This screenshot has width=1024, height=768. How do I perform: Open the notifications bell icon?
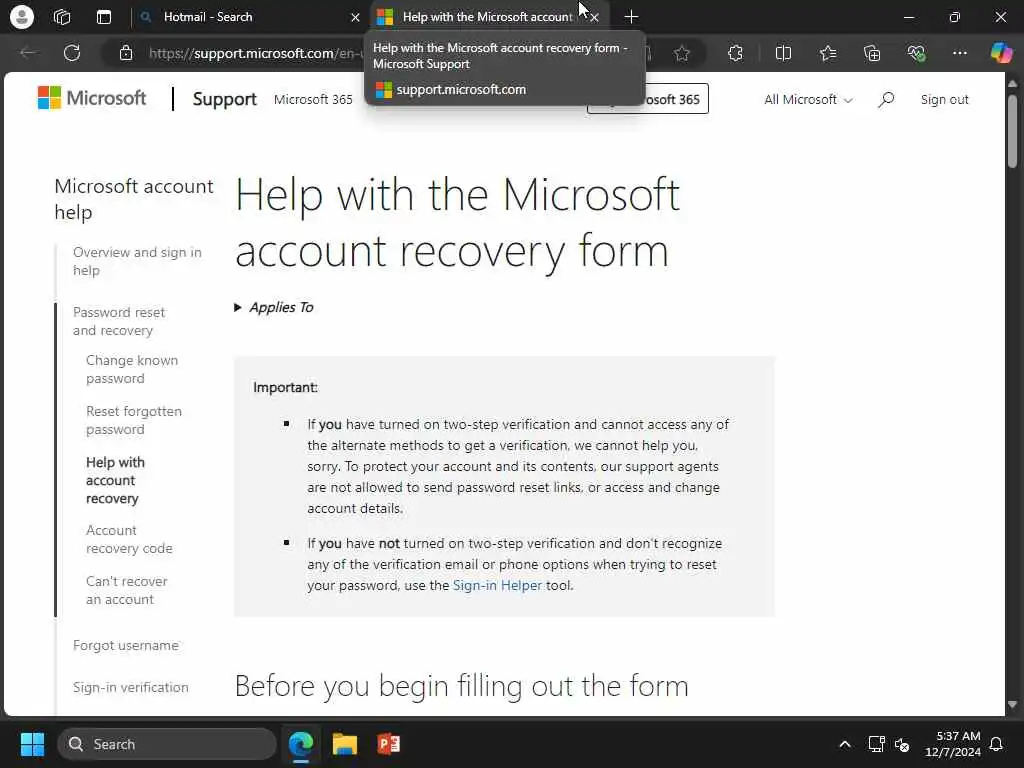pos(996,744)
